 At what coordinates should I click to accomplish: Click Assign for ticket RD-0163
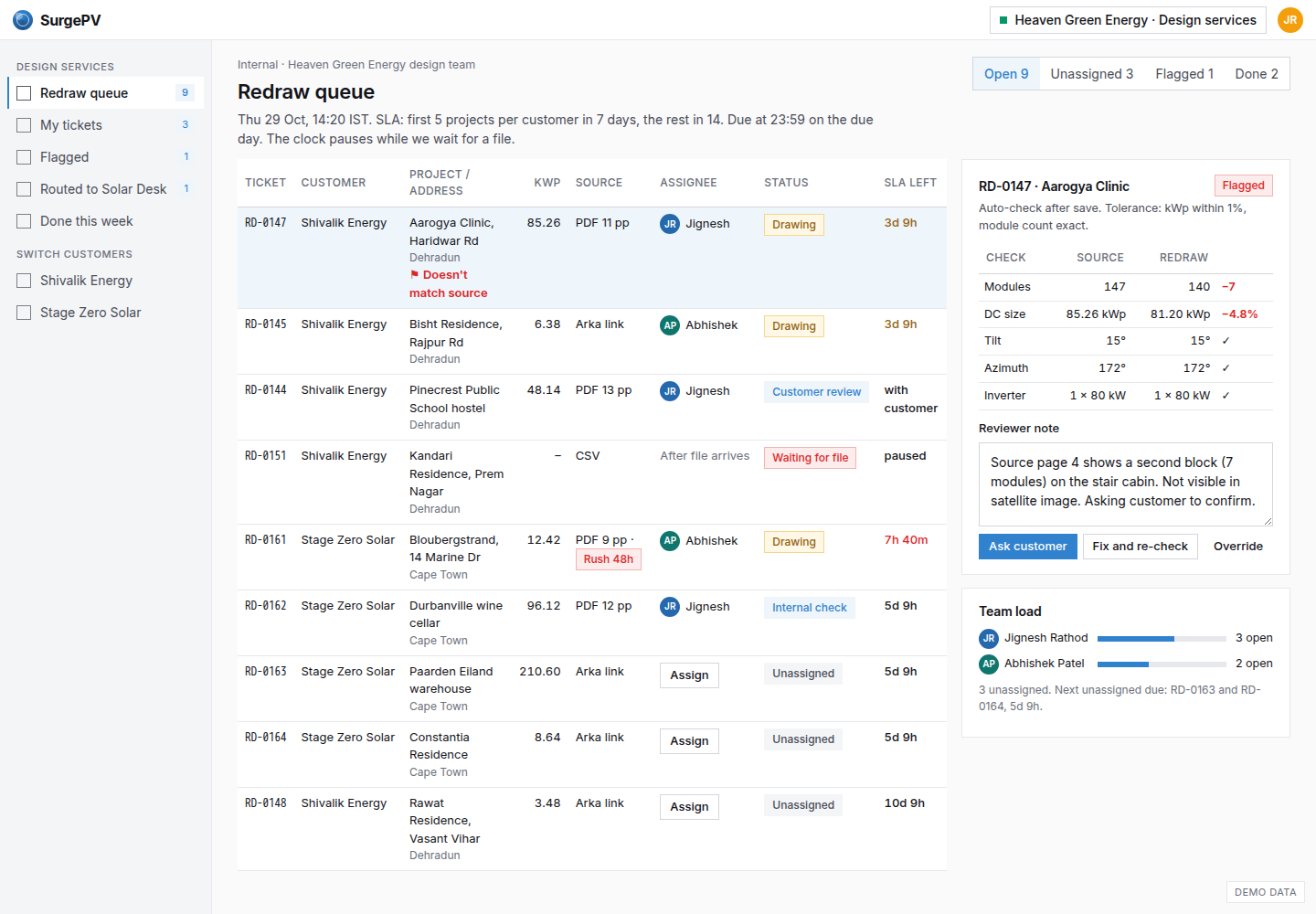pos(689,675)
